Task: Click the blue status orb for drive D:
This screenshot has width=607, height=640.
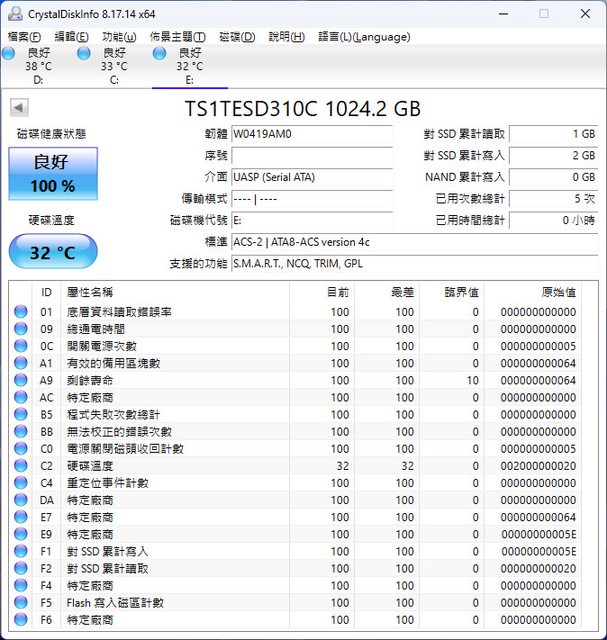Action: [9, 53]
